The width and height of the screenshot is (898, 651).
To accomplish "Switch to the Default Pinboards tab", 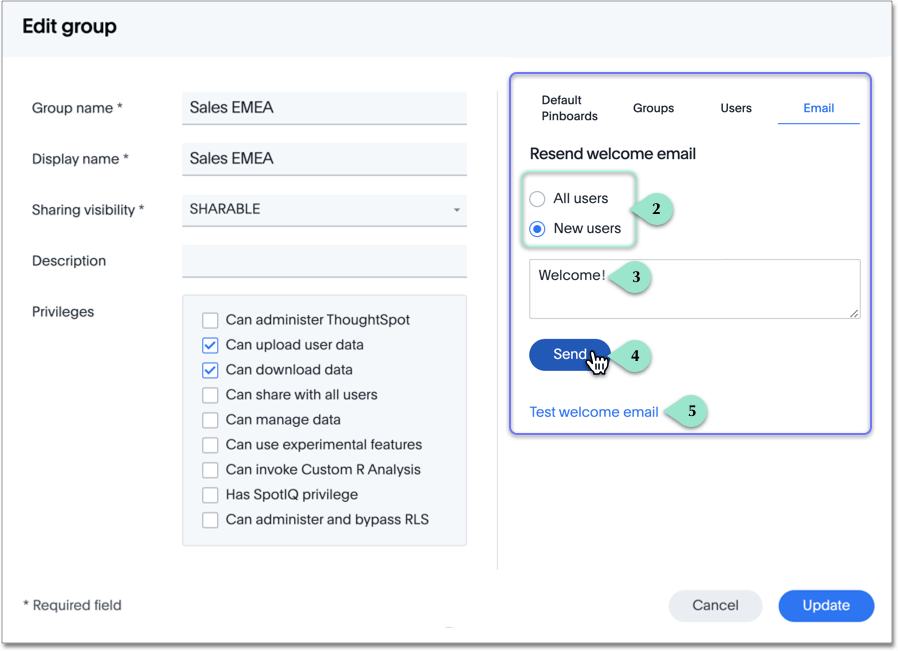I will (x=569, y=108).
